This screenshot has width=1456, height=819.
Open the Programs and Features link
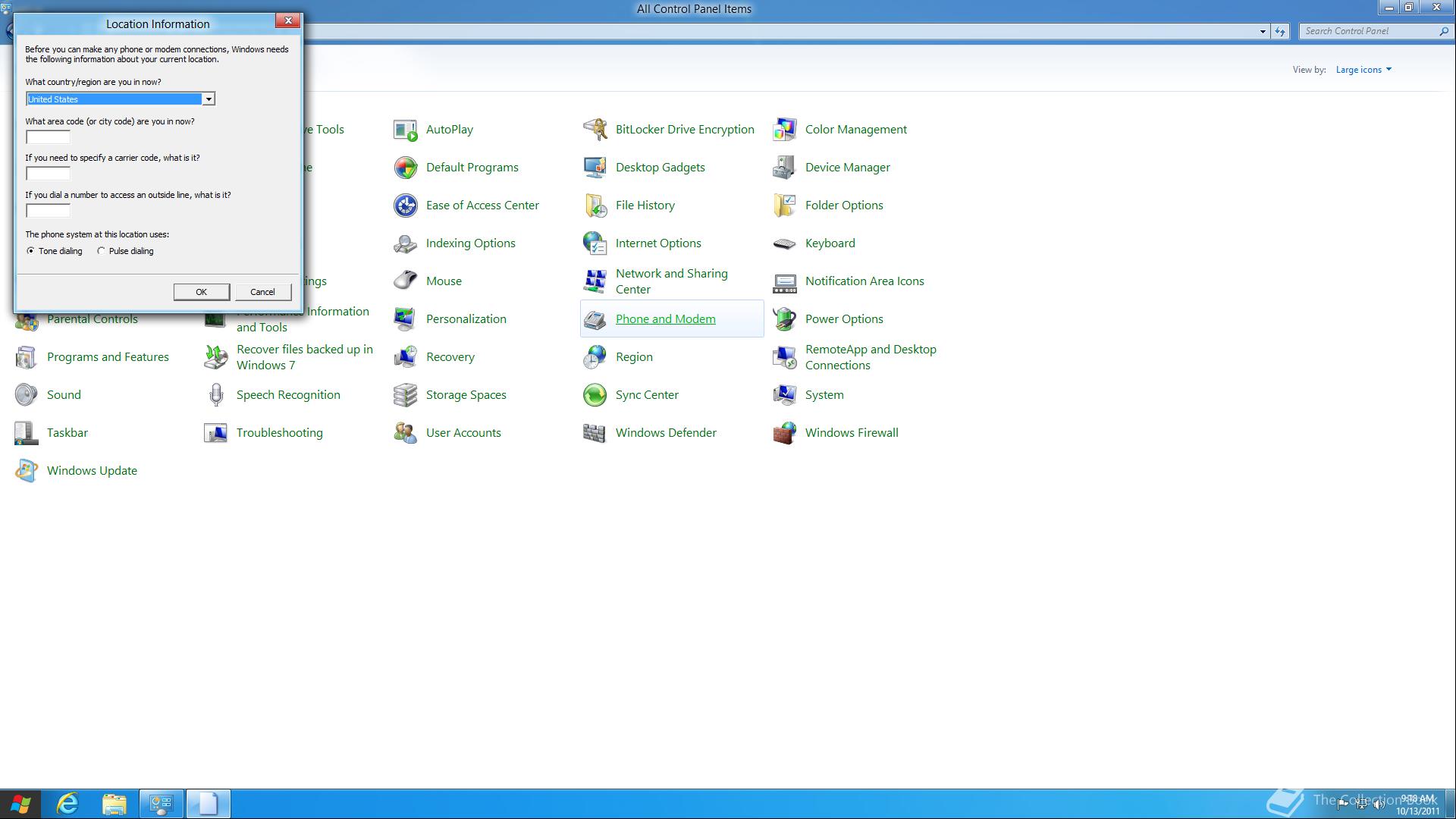(108, 357)
